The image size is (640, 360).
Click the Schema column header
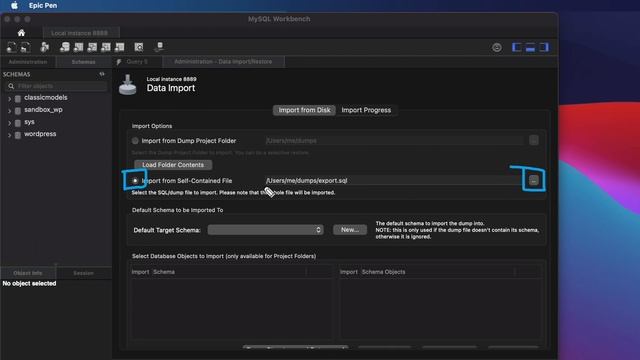[x=164, y=272]
